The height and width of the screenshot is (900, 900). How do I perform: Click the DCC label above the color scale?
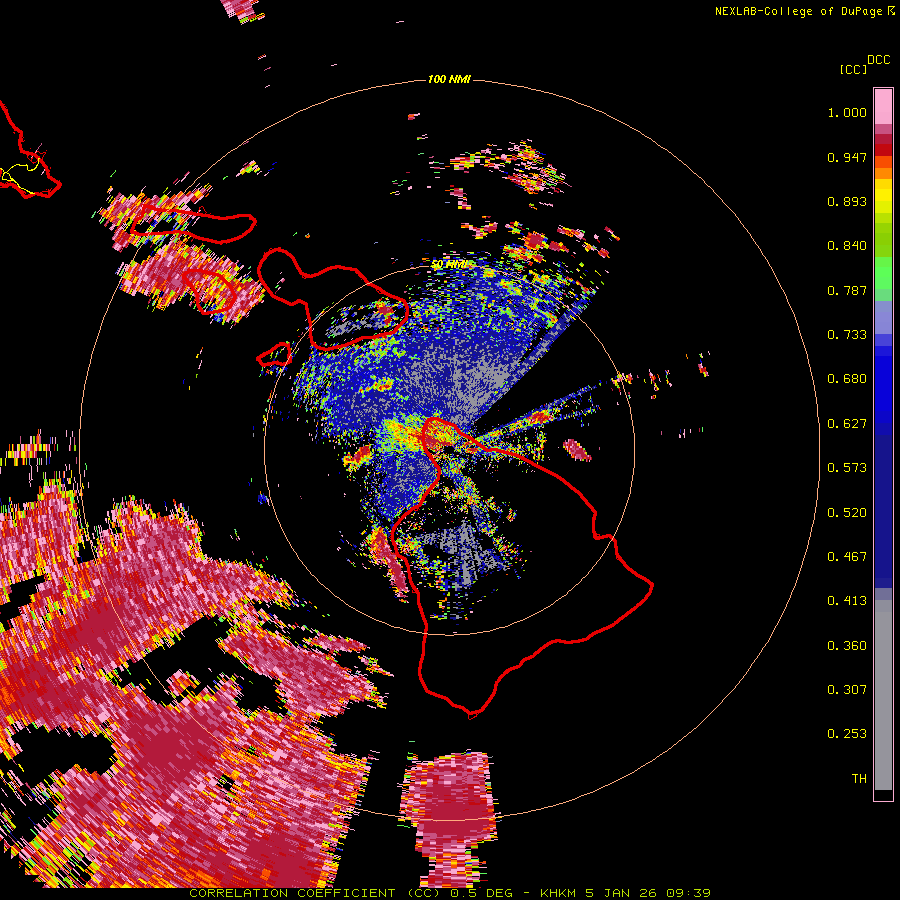[x=879, y=60]
